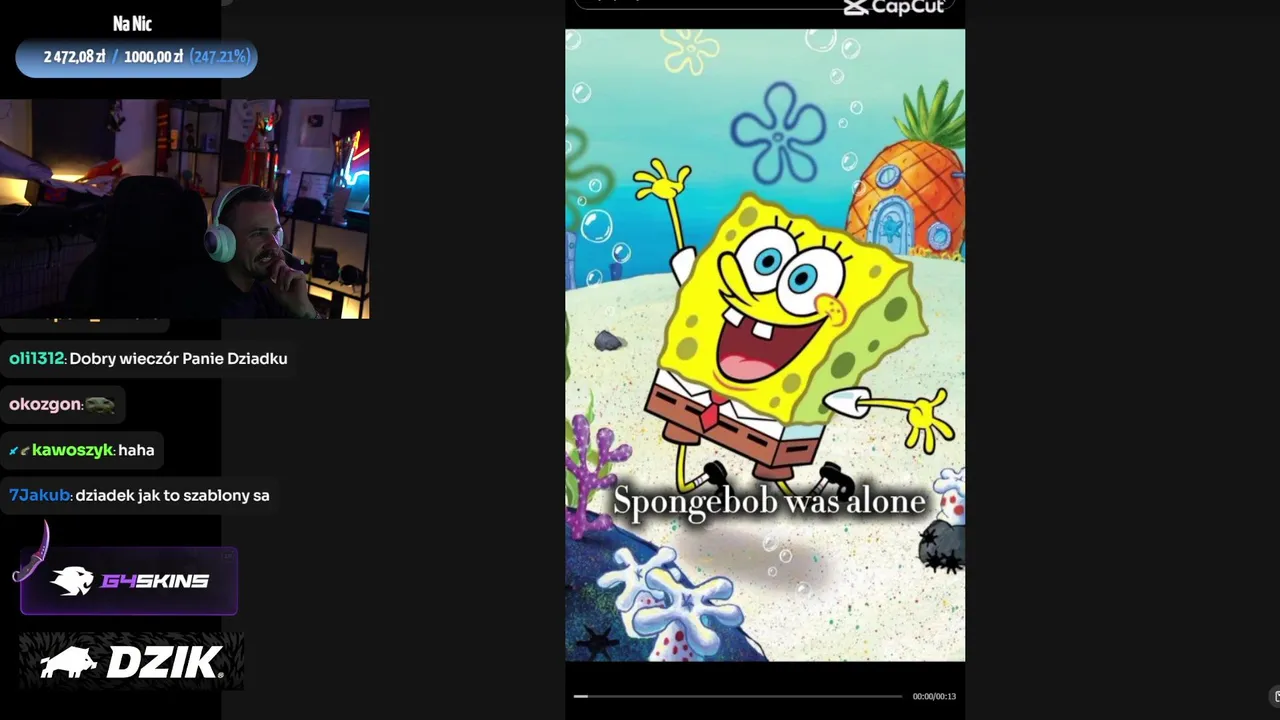Click the DZIK boar logo banner
1280x720 pixels.
pos(131,661)
